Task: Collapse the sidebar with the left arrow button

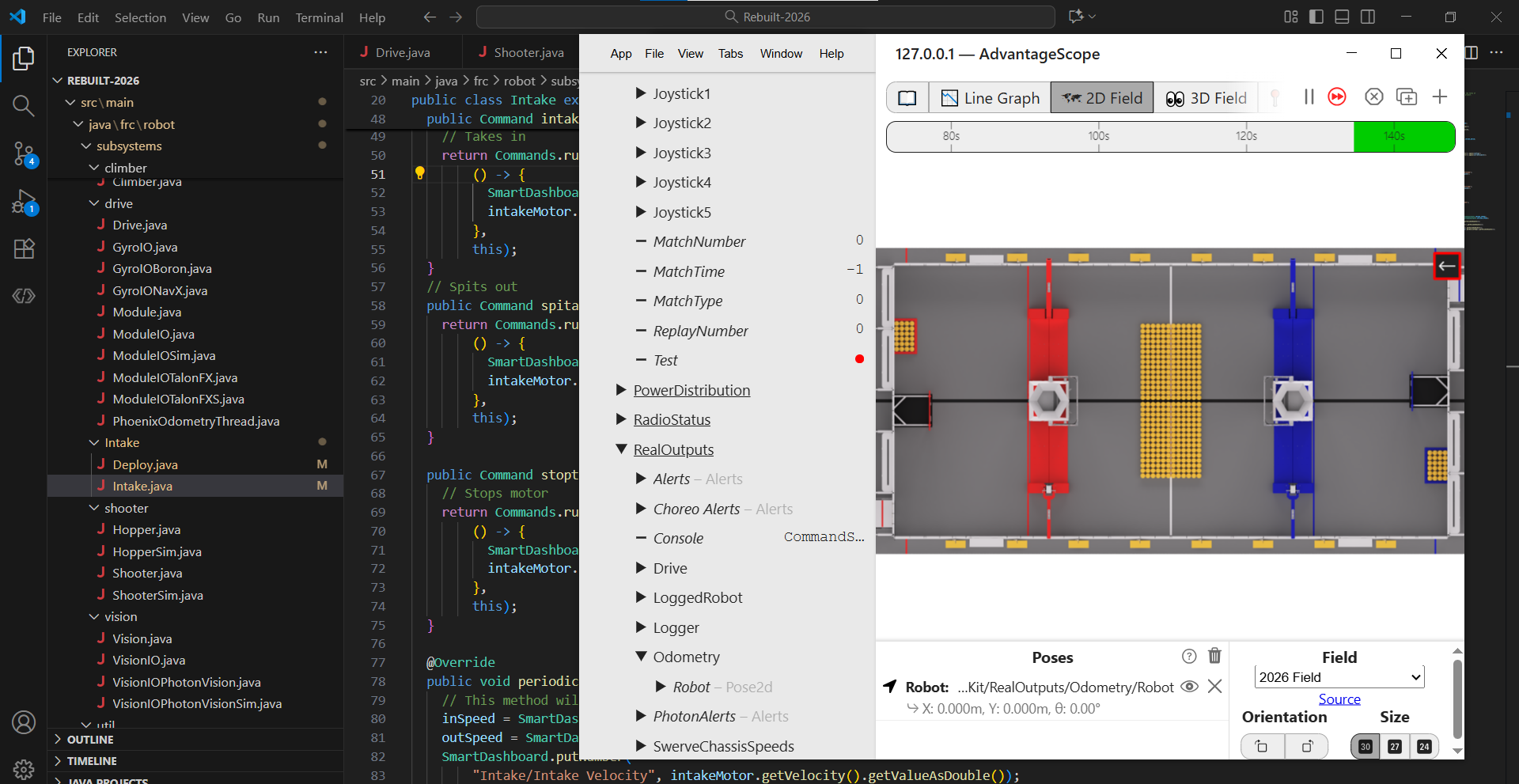Action: (1447, 266)
